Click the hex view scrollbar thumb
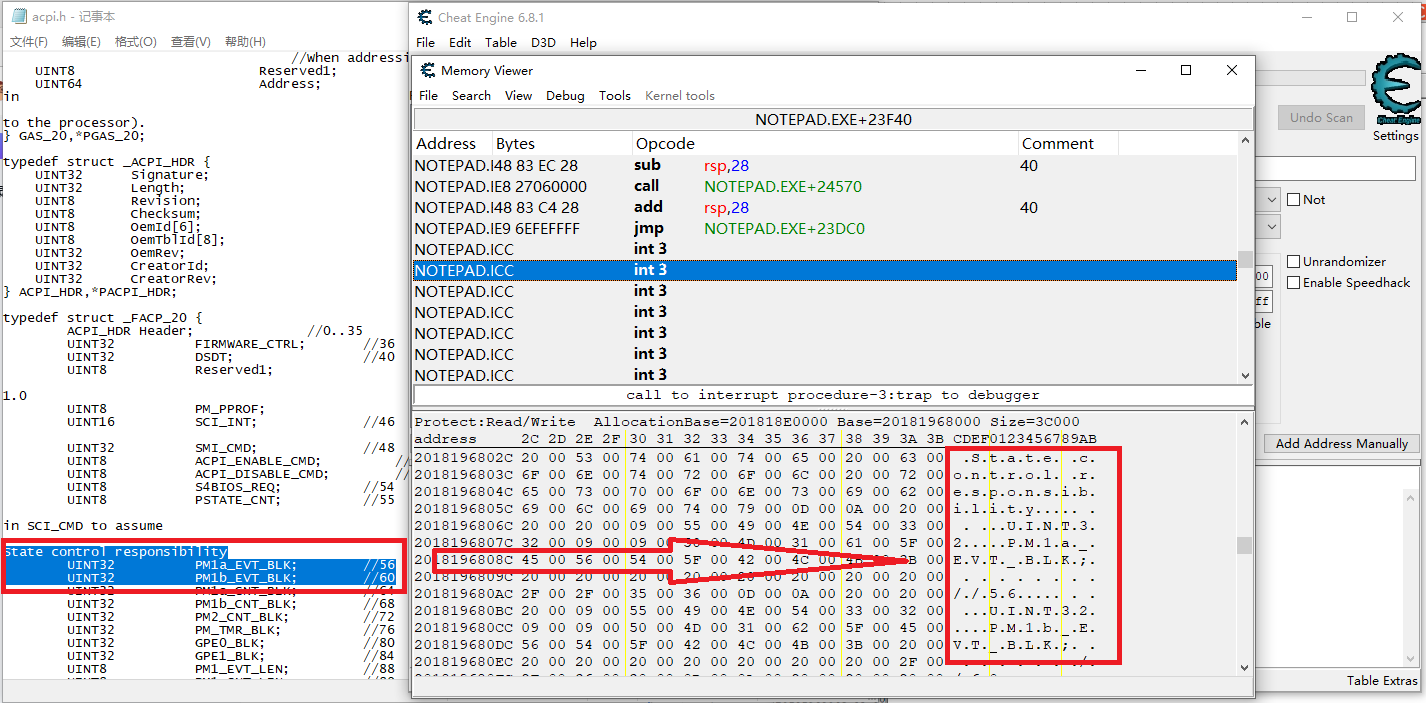The height and width of the screenshot is (703, 1426). (1244, 545)
